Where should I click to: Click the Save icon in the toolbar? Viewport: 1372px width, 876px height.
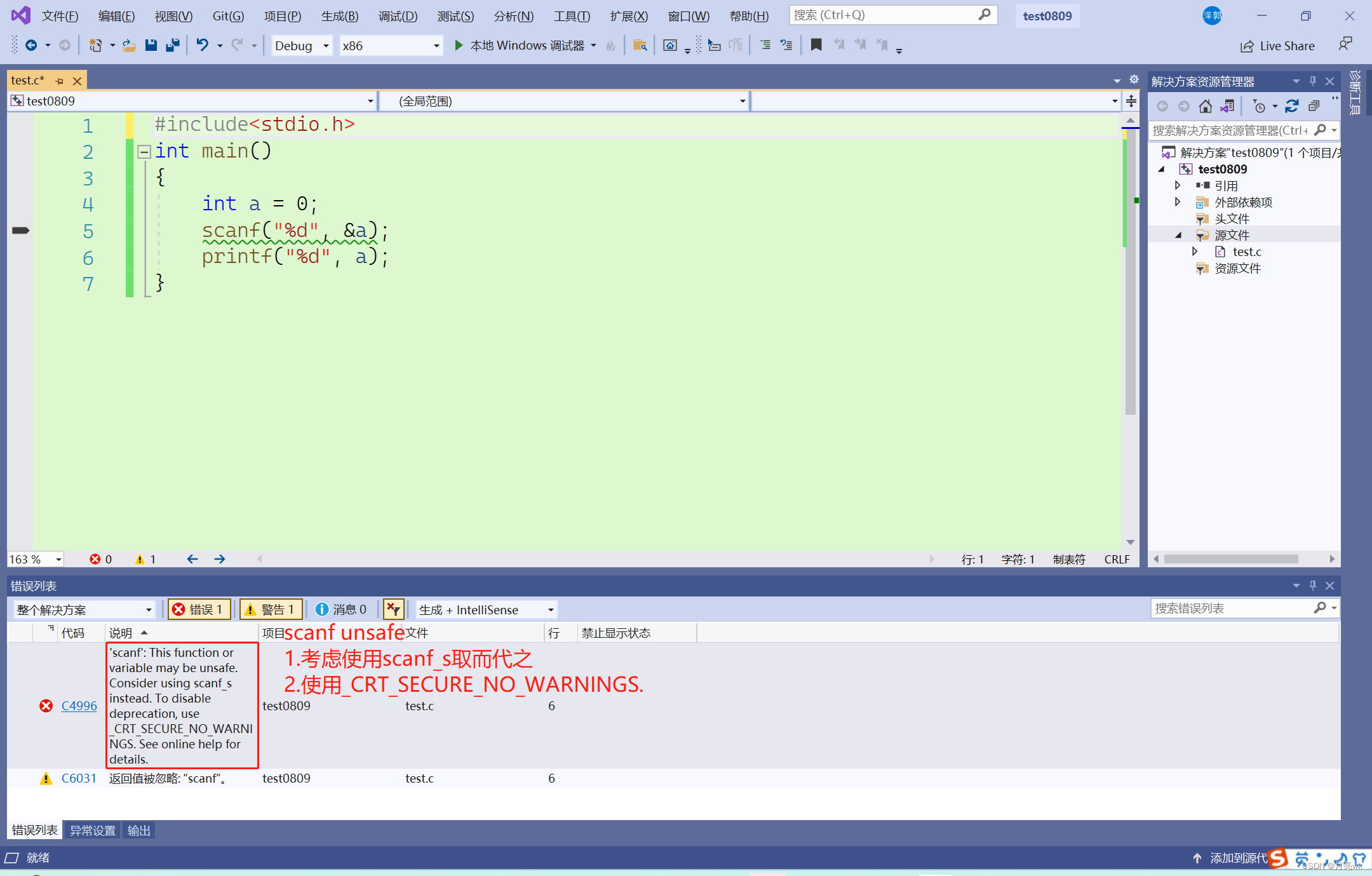point(151,45)
